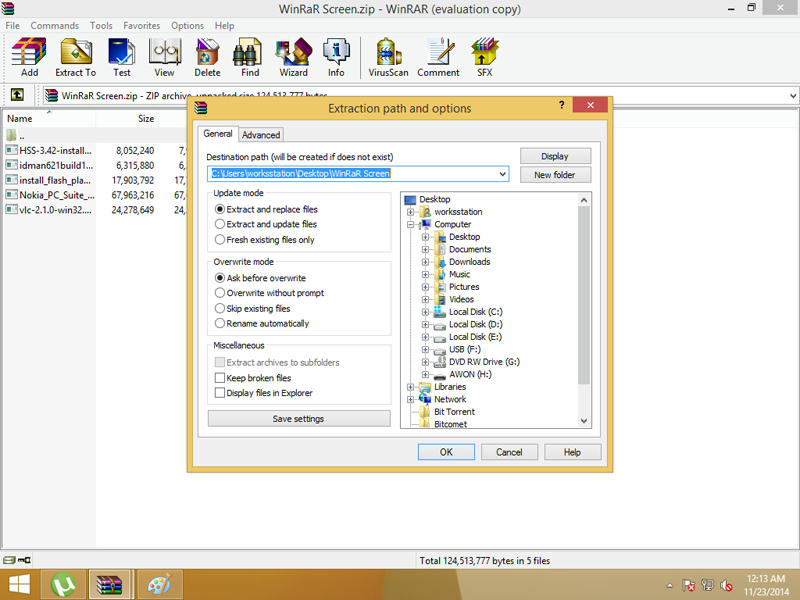The image size is (800, 600).
Task: Click the dialog Help button
Action: pyautogui.click(x=572, y=452)
